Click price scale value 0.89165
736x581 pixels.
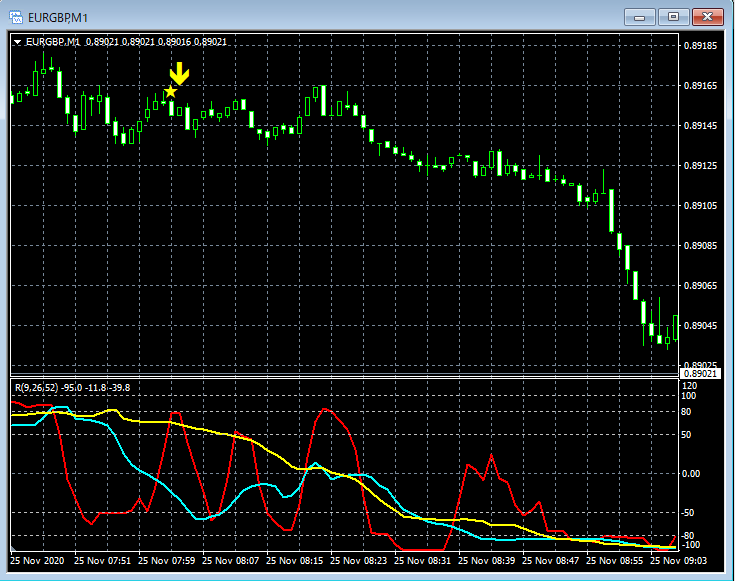click(700, 85)
